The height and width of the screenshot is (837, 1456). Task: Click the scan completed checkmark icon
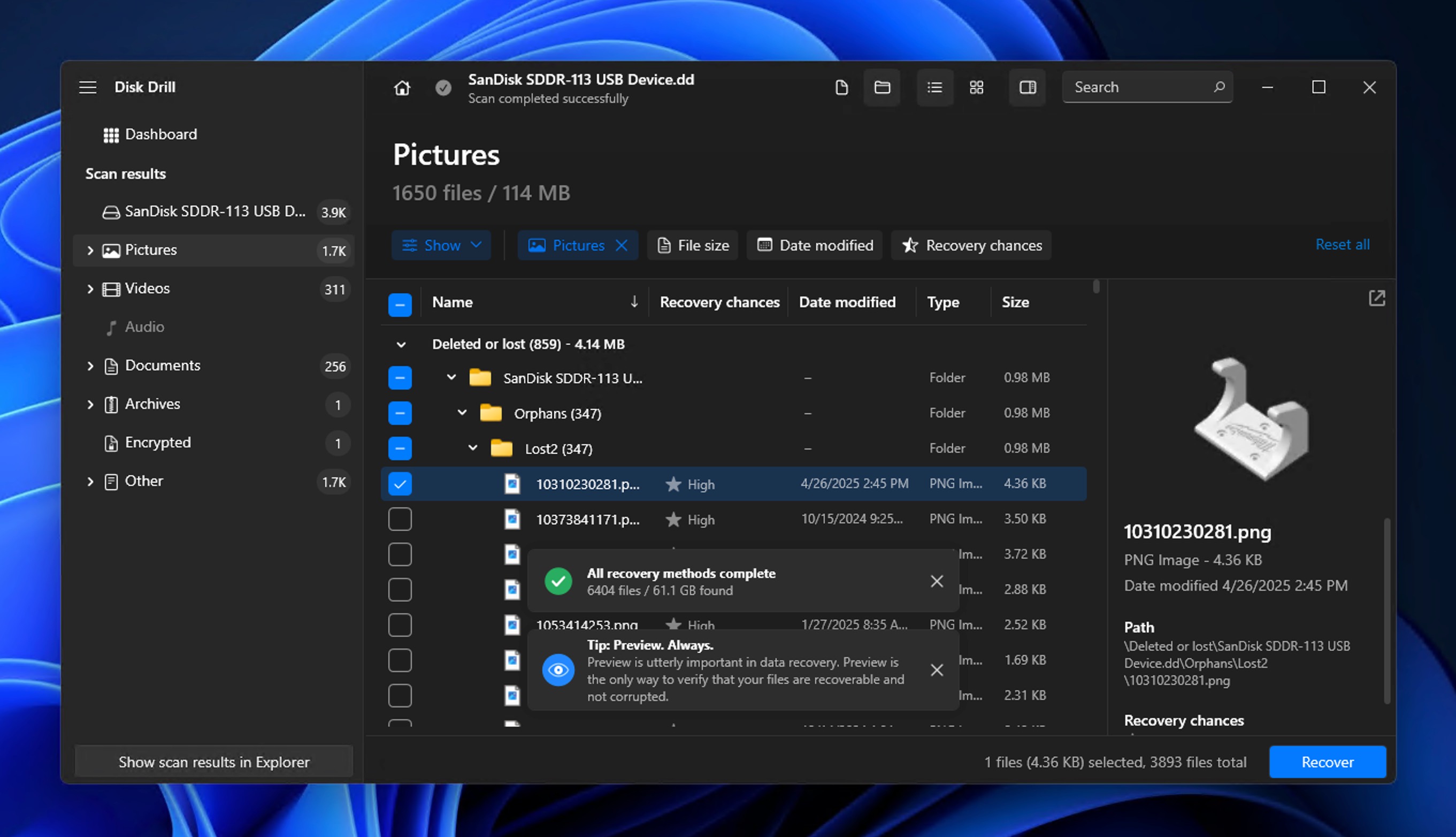click(443, 87)
